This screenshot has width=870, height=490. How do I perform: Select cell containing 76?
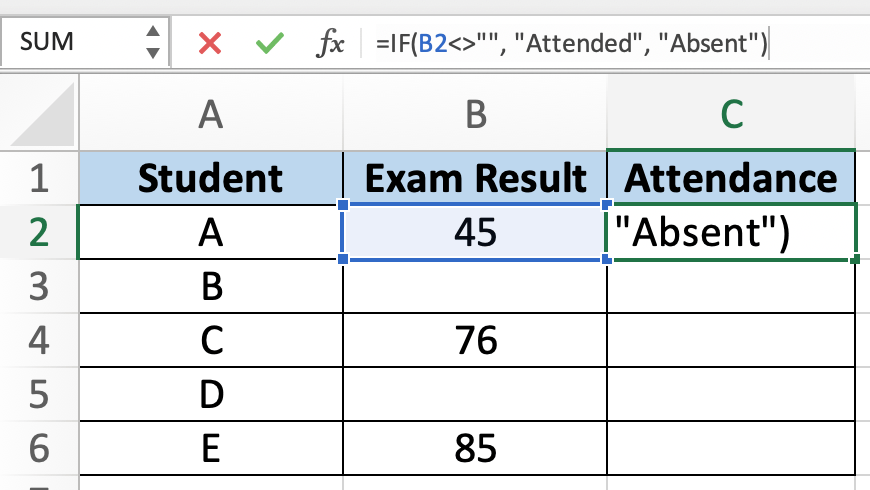tap(475, 341)
